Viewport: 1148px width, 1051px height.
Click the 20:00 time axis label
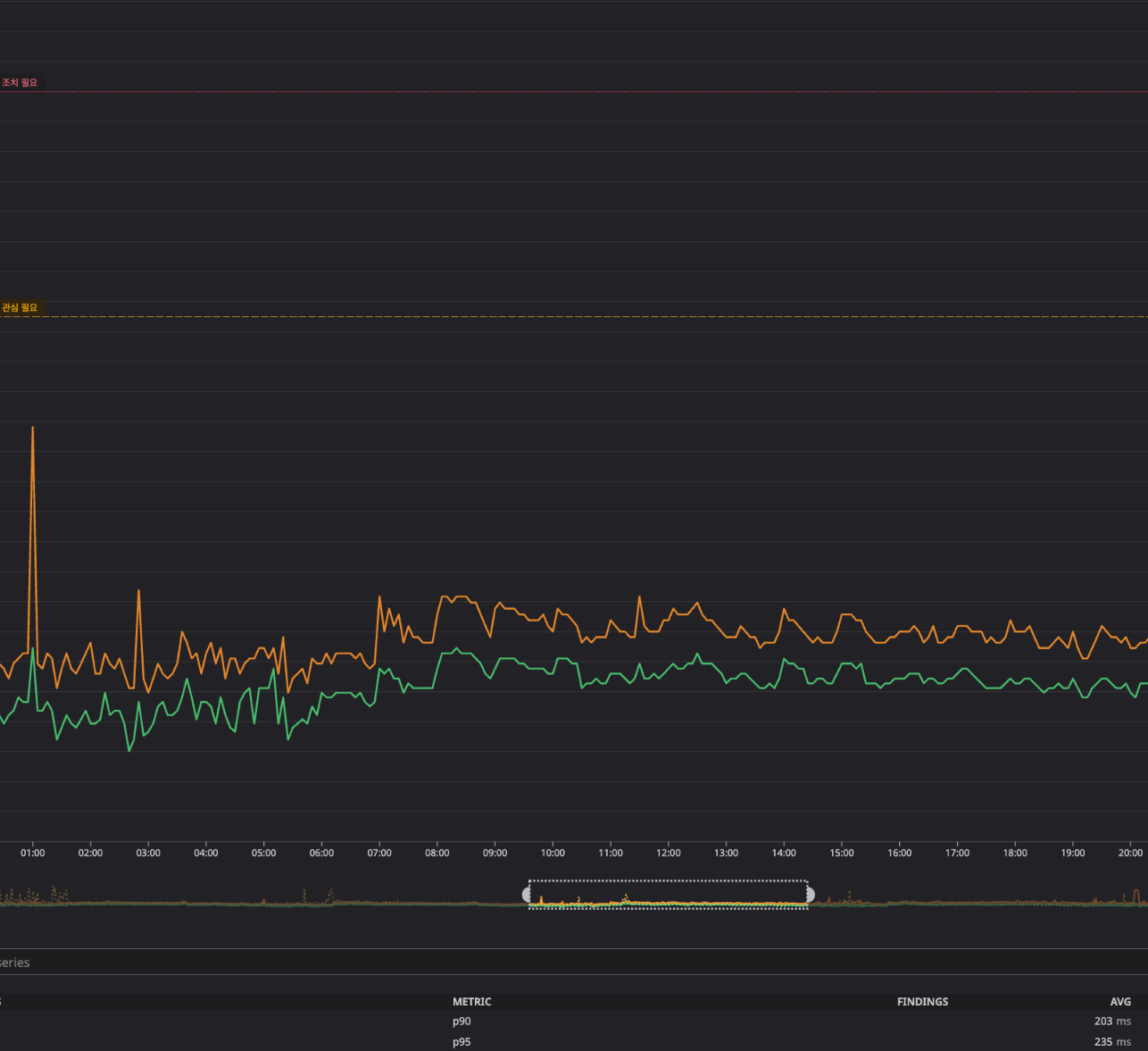[1129, 854]
